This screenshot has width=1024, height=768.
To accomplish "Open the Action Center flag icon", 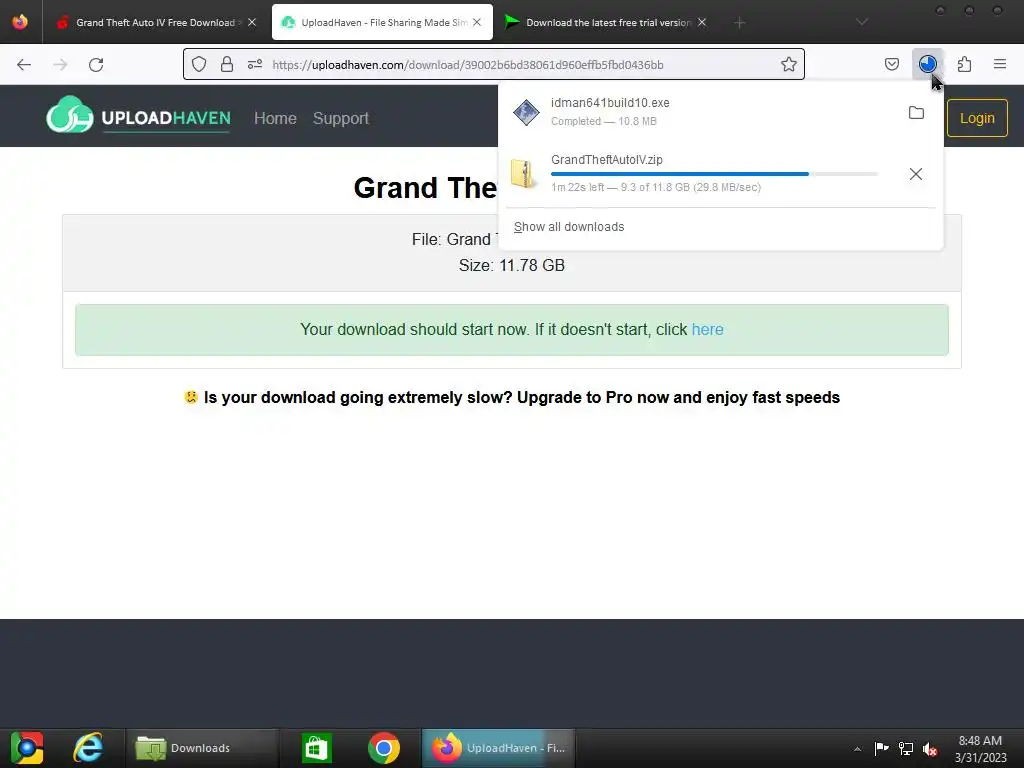I will [x=881, y=748].
